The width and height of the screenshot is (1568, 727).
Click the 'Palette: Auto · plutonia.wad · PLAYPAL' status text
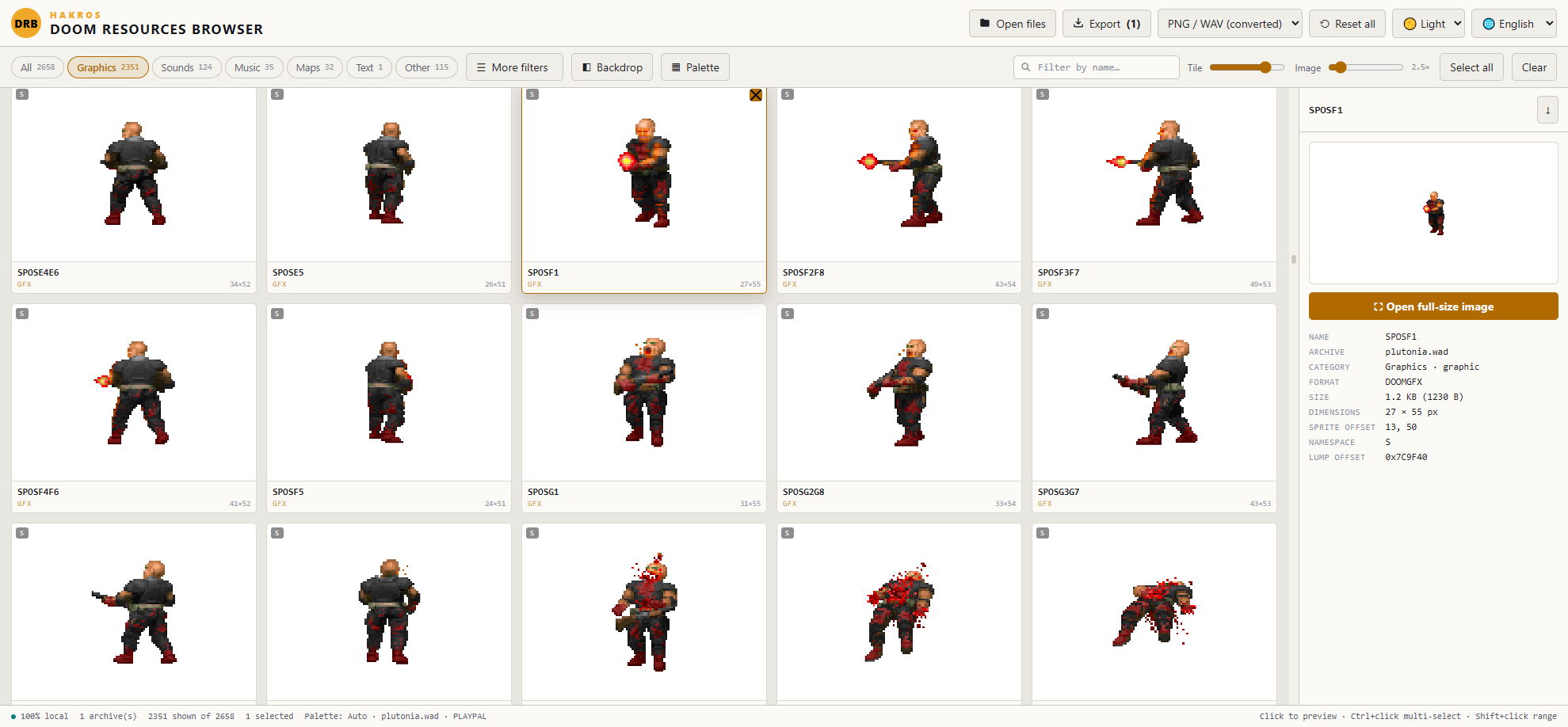tap(395, 716)
